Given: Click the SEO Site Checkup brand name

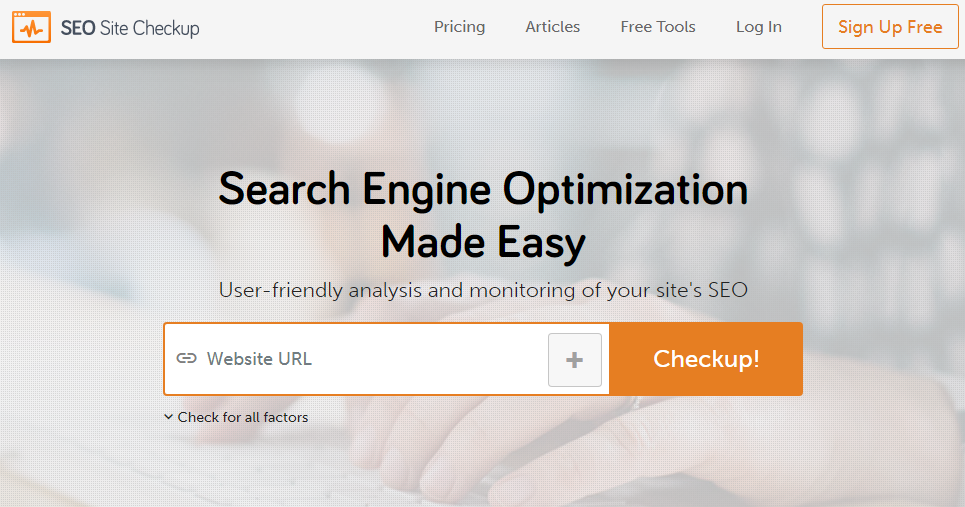Looking at the screenshot, I should 130,28.
